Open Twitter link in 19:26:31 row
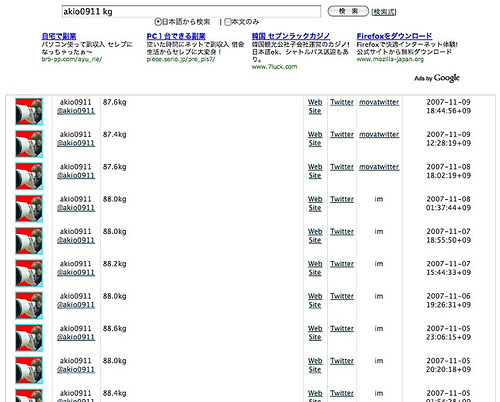The image size is (500, 402). tap(342, 296)
